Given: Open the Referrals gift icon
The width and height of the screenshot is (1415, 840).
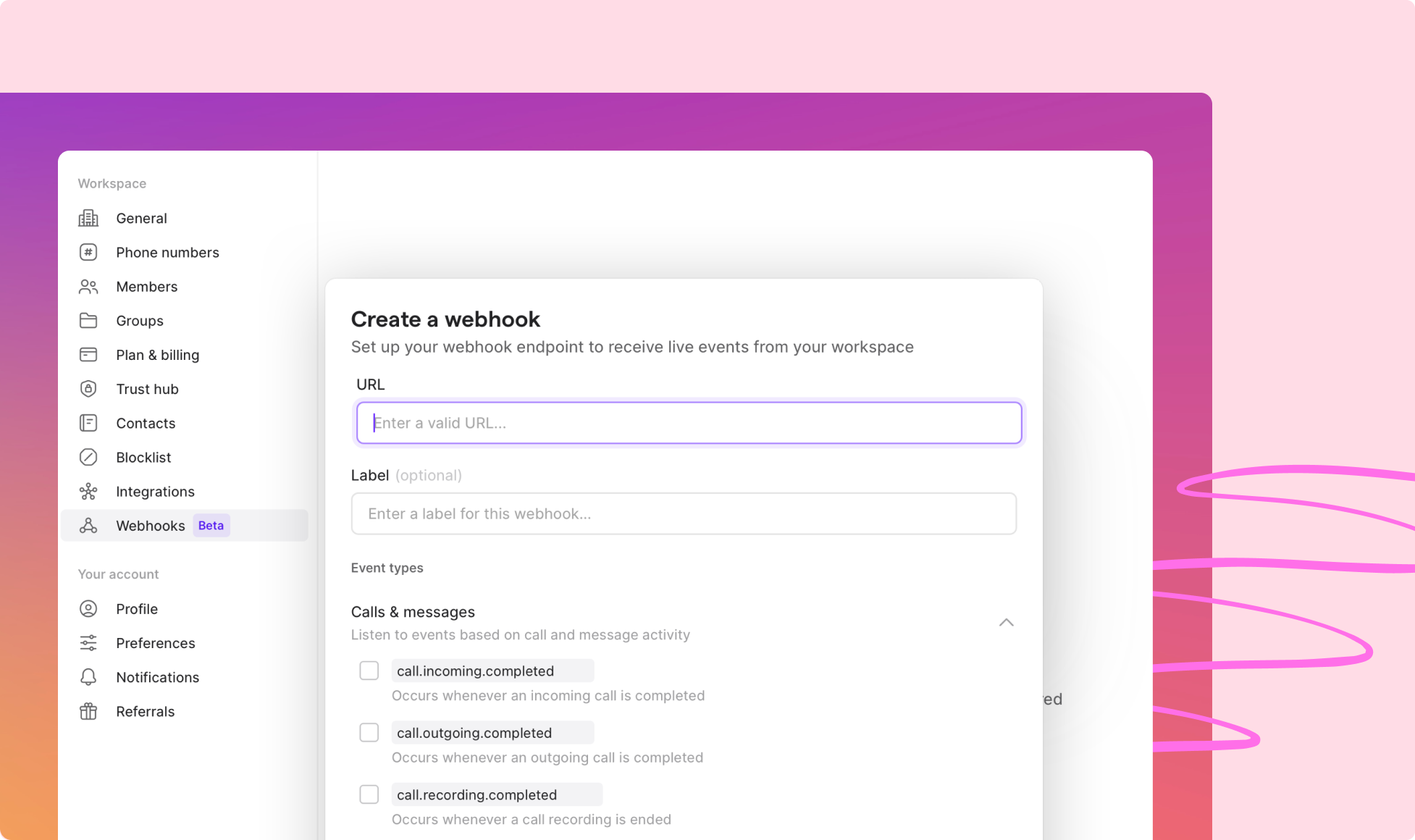Looking at the screenshot, I should (x=88, y=711).
